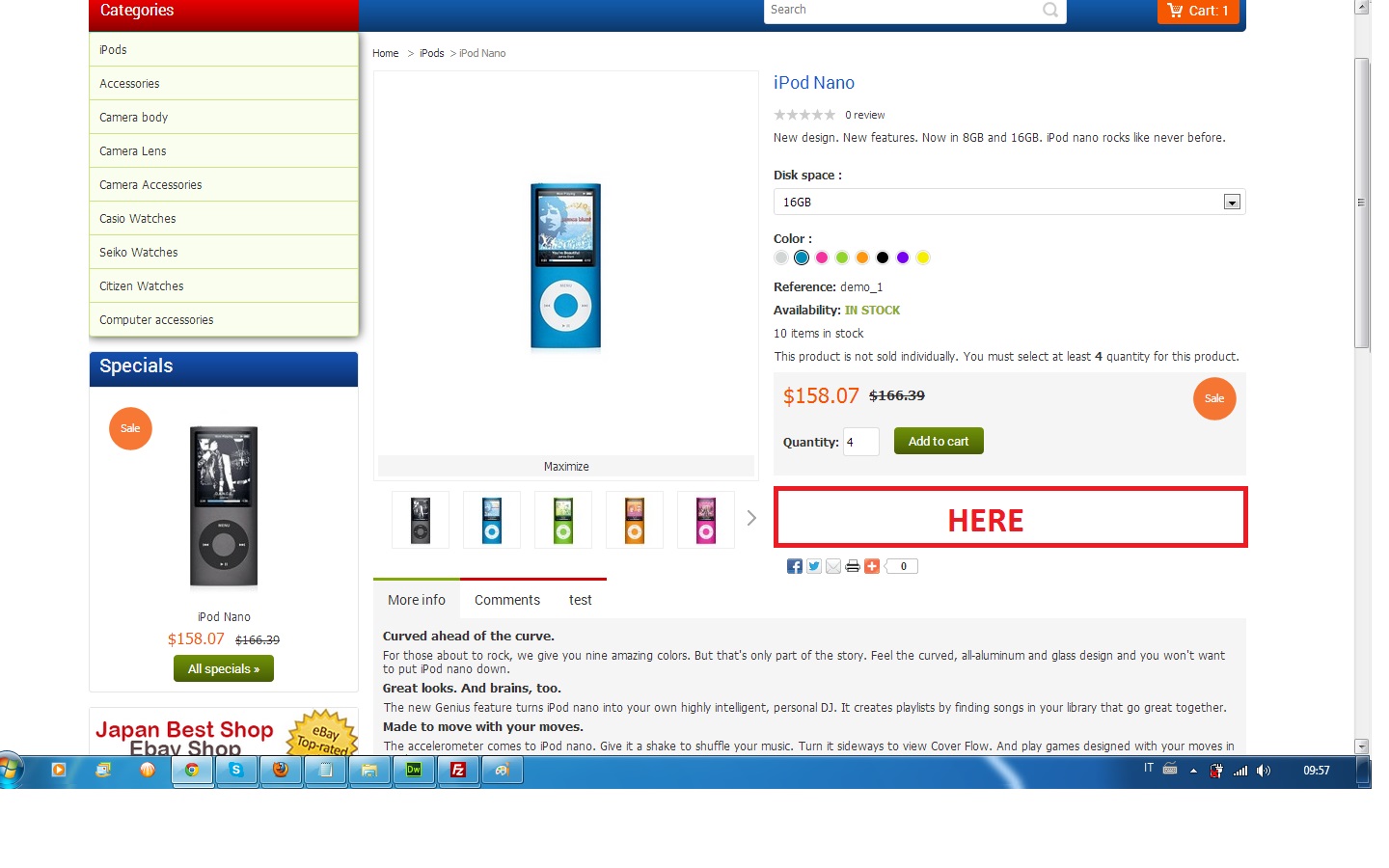This screenshot has width=1389, height=868.
Task: Select the purple color swatch
Action: coord(903,258)
